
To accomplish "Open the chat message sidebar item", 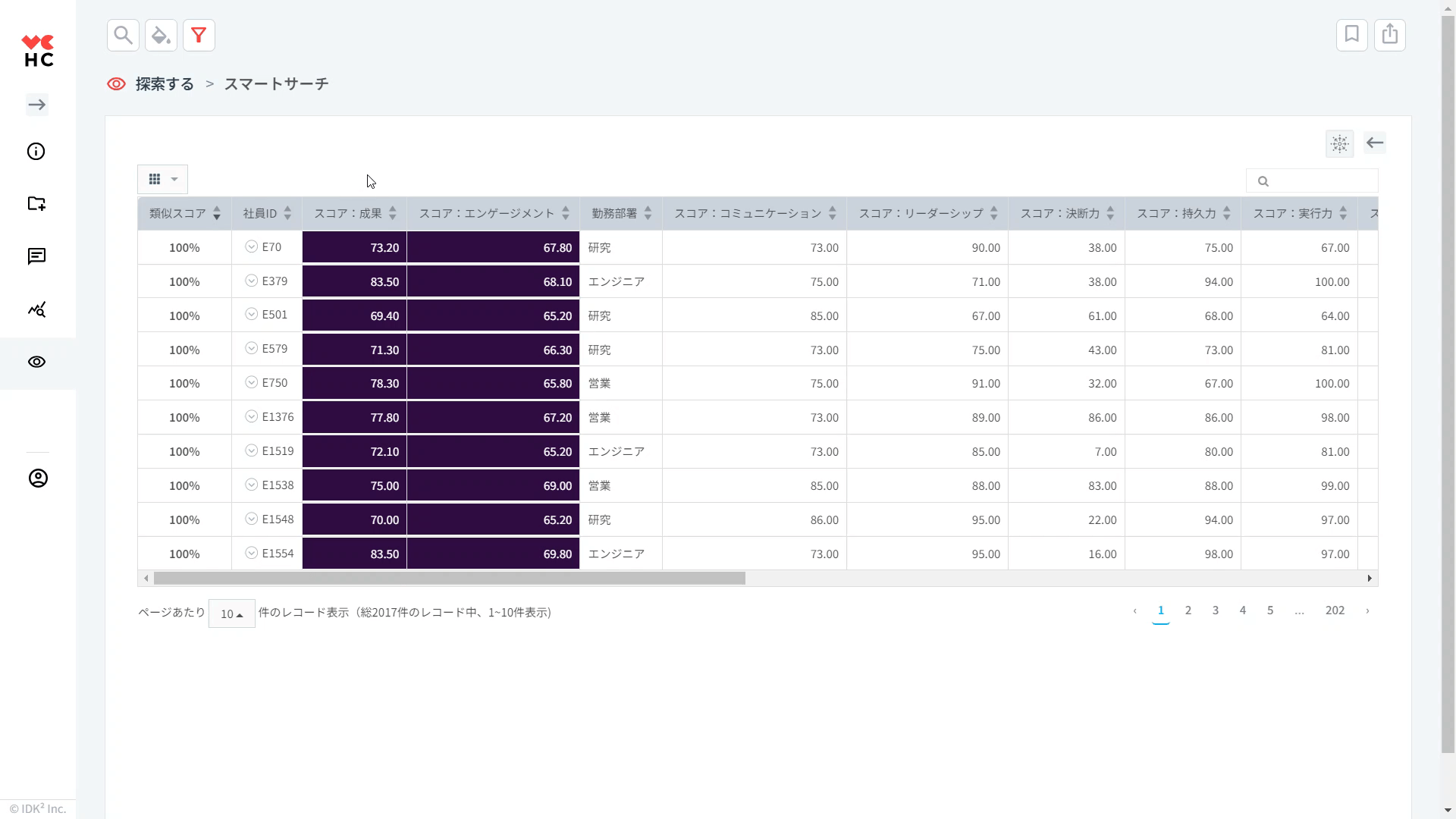I will coord(36,256).
